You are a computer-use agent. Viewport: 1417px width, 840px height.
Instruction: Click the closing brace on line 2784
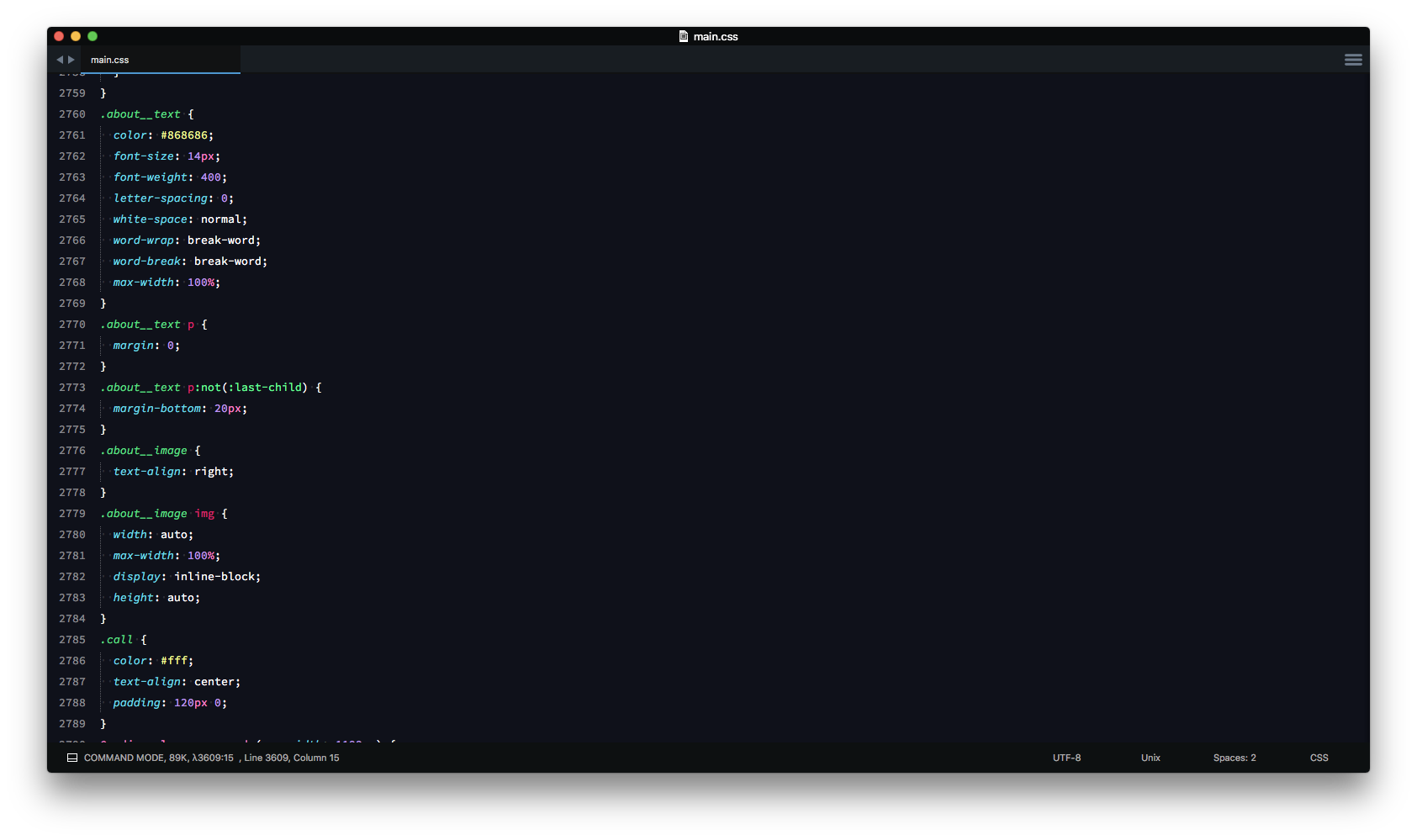[x=103, y=619]
